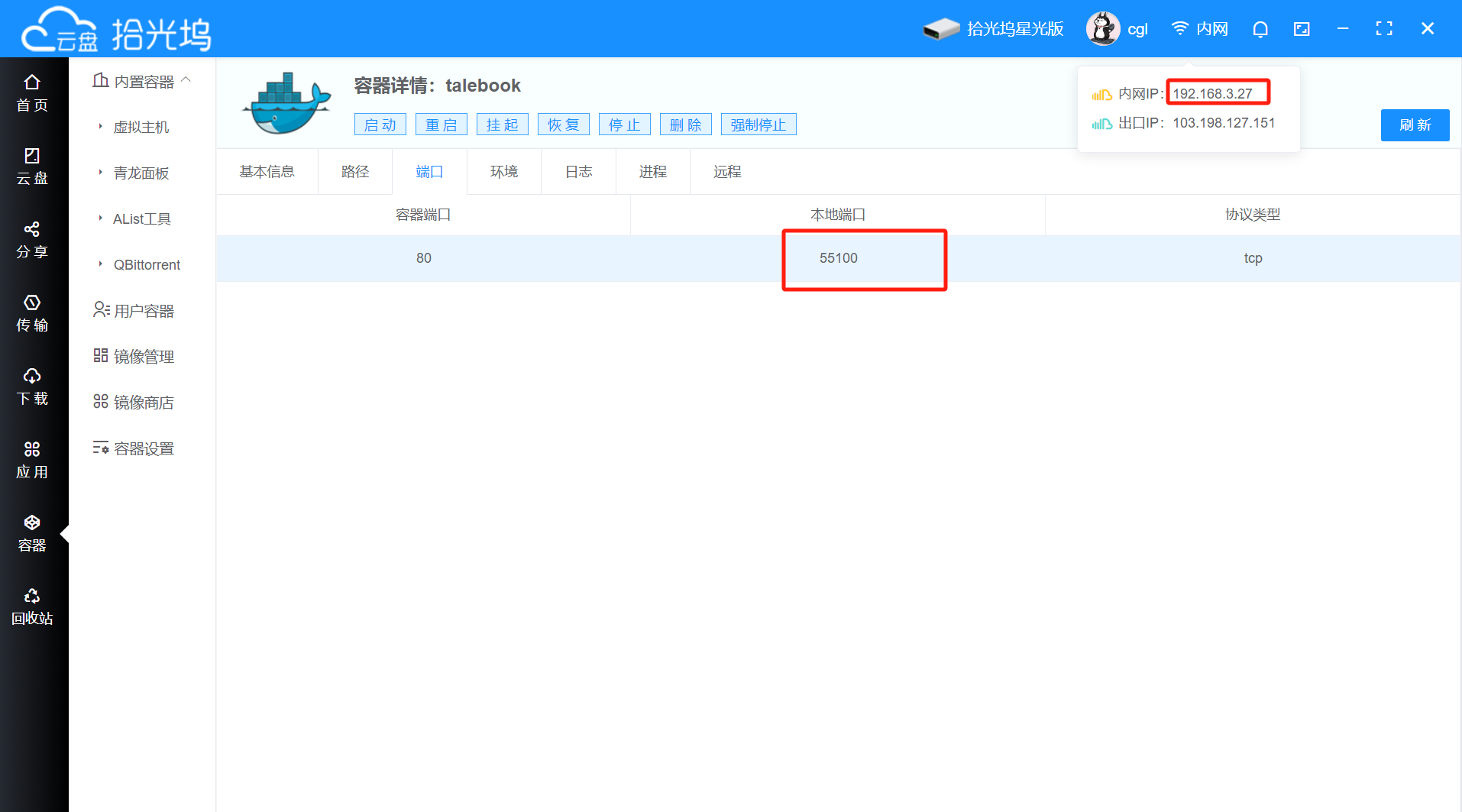Viewport: 1462px width, 812px height.
Task: Open the 云盘 cloud disk section
Action: [x=32, y=167]
